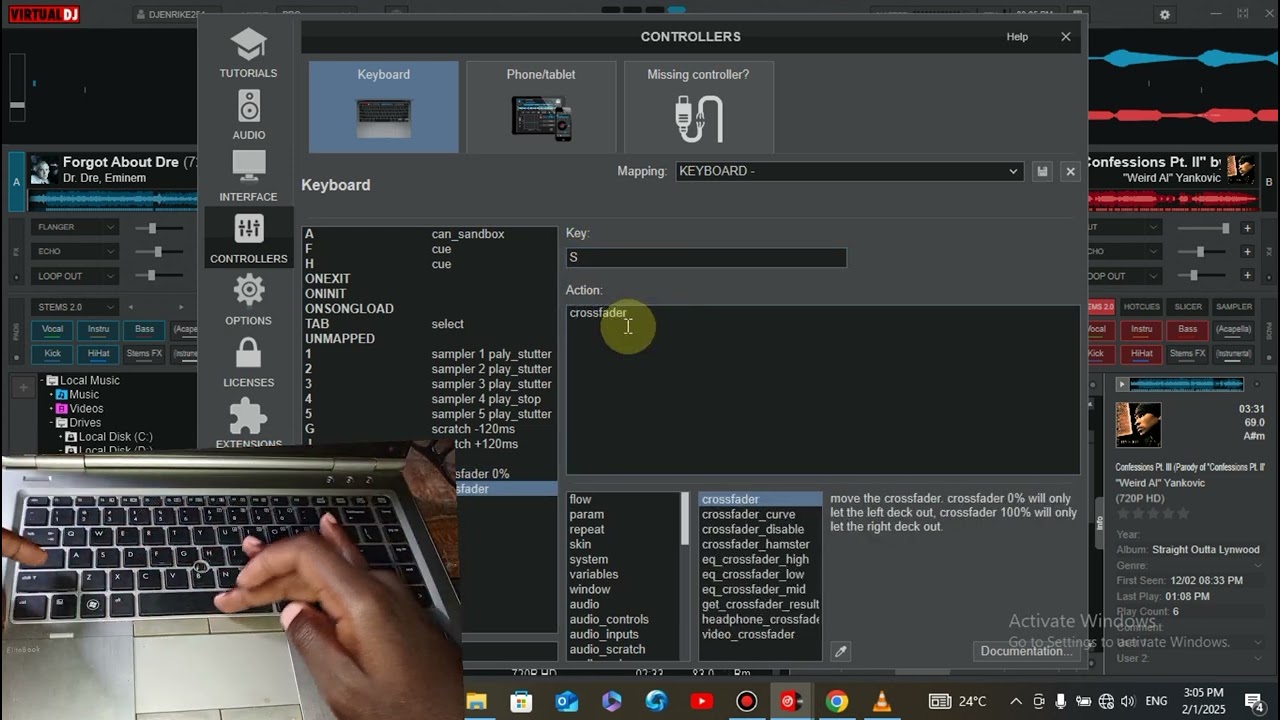Select the ONSONGLOAD mapping row

click(x=429, y=309)
